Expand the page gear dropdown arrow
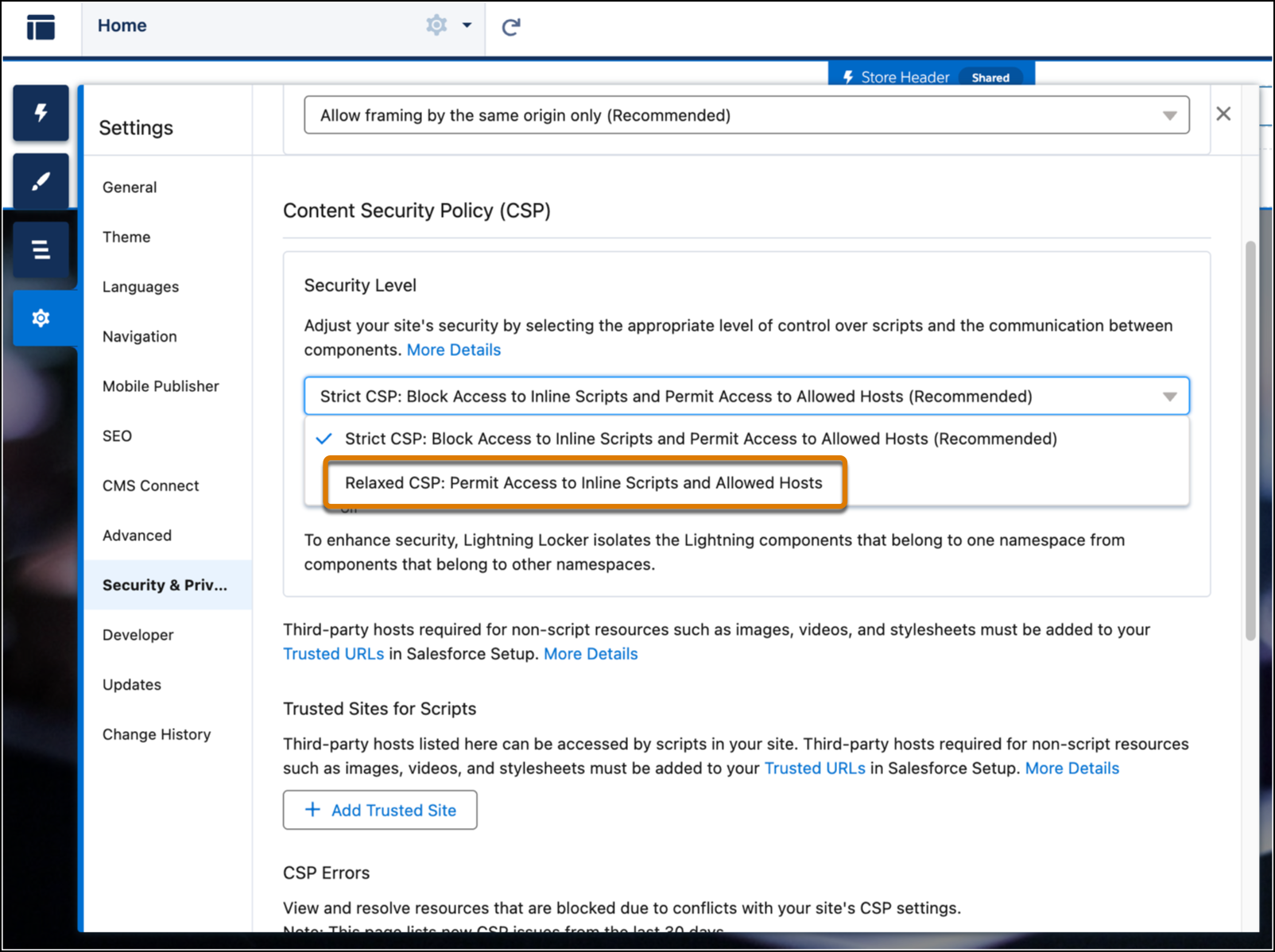Screen dimensions: 1275x952 point(467,25)
